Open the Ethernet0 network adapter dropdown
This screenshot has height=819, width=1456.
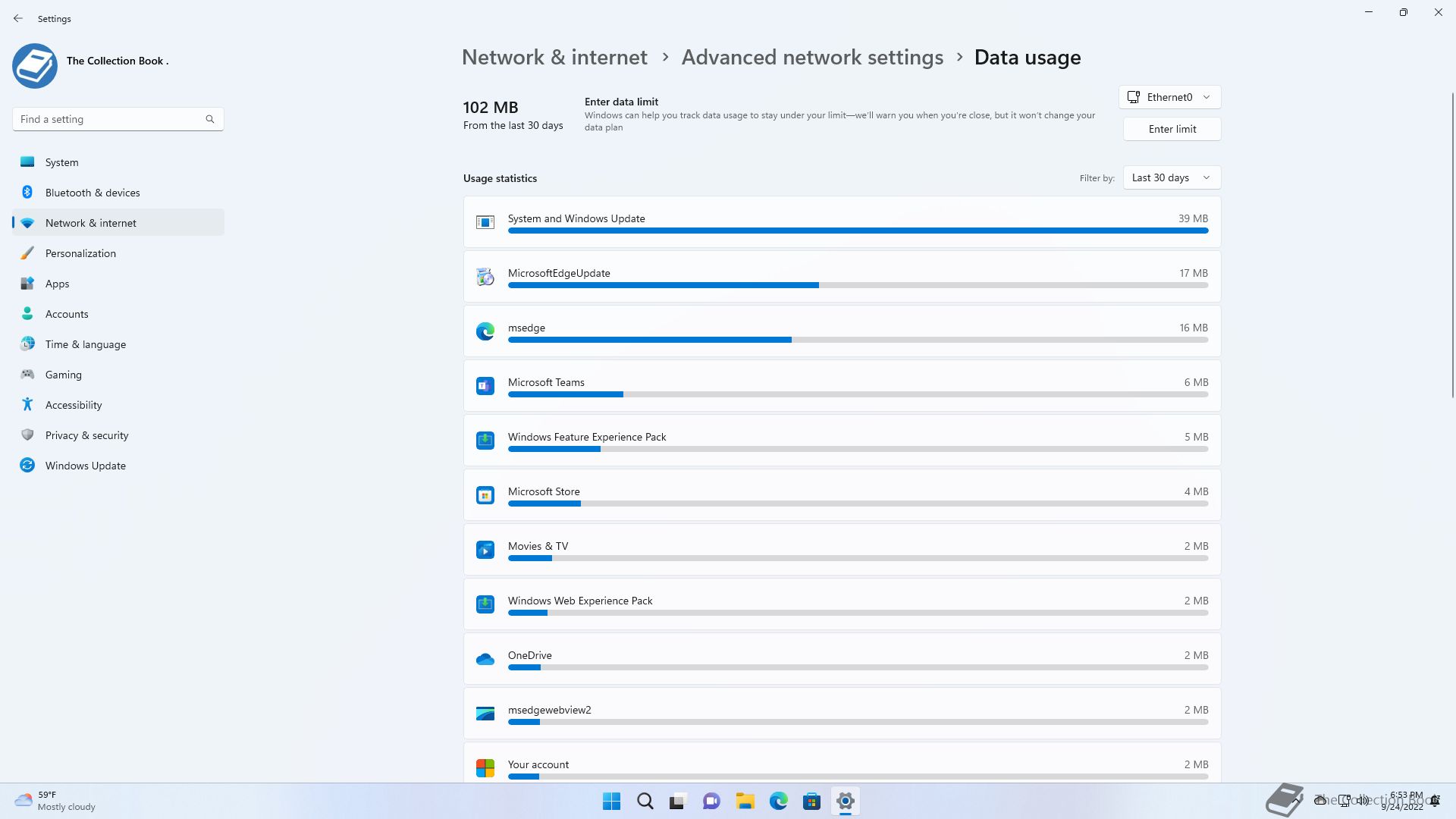pos(1170,97)
